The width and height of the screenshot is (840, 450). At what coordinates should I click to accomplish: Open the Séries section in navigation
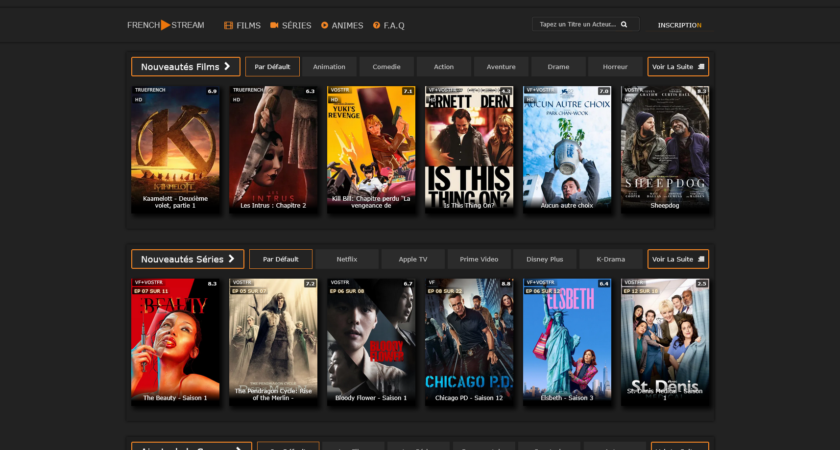click(291, 25)
